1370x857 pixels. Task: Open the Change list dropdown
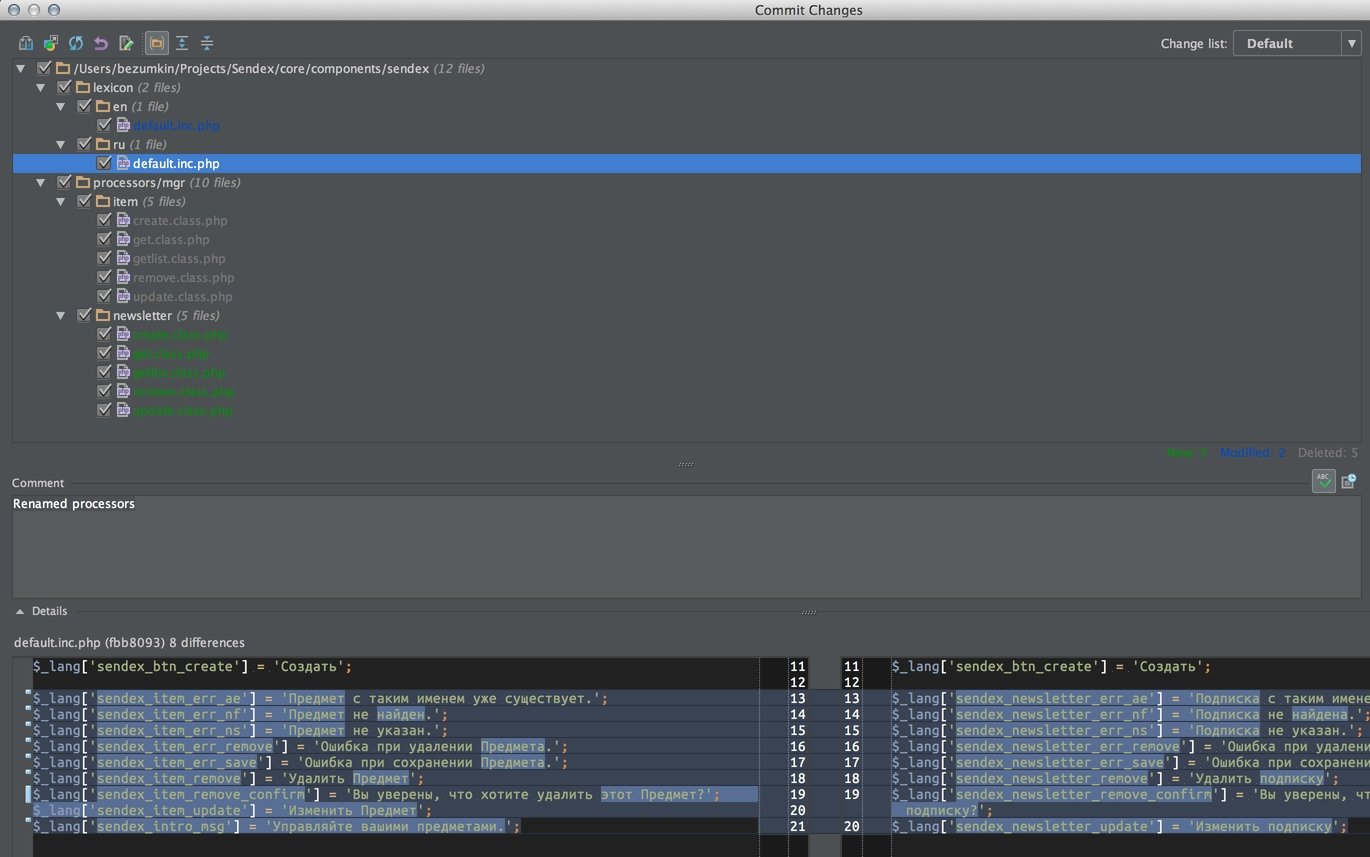coord(1296,43)
